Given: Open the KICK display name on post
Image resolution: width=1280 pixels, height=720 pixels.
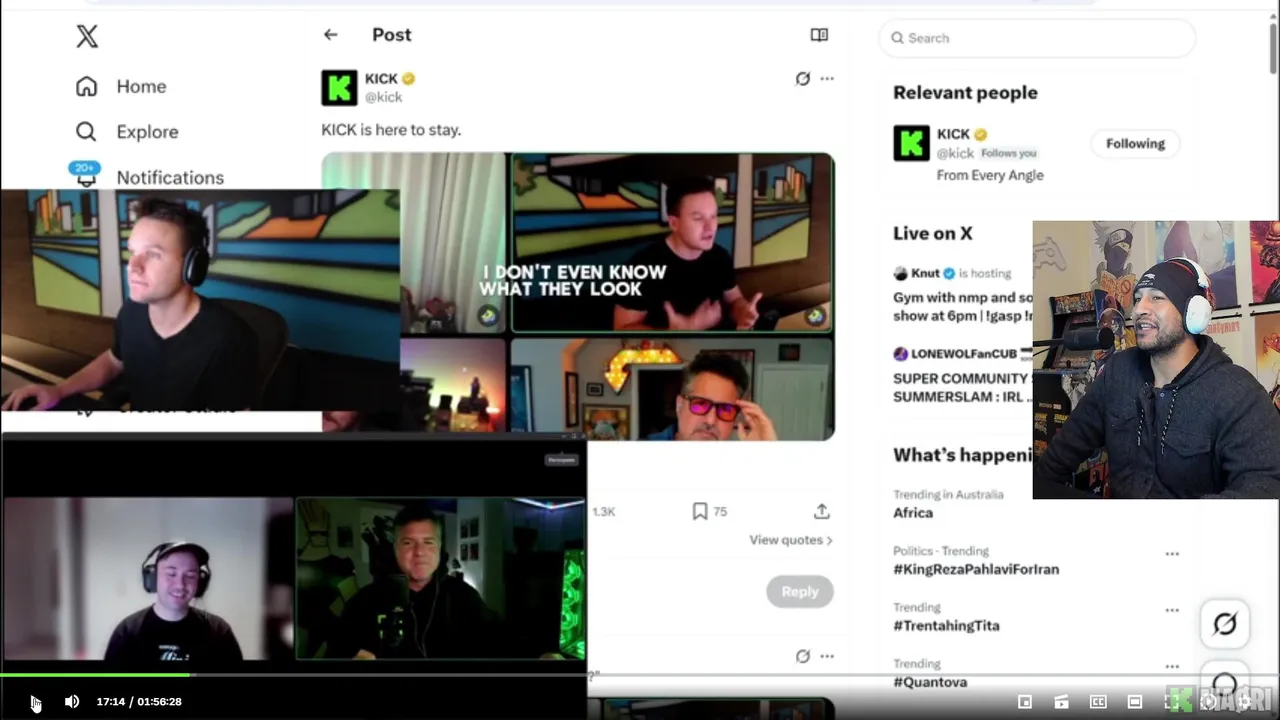Looking at the screenshot, I should pyautogui.click(x=381, y=78).
